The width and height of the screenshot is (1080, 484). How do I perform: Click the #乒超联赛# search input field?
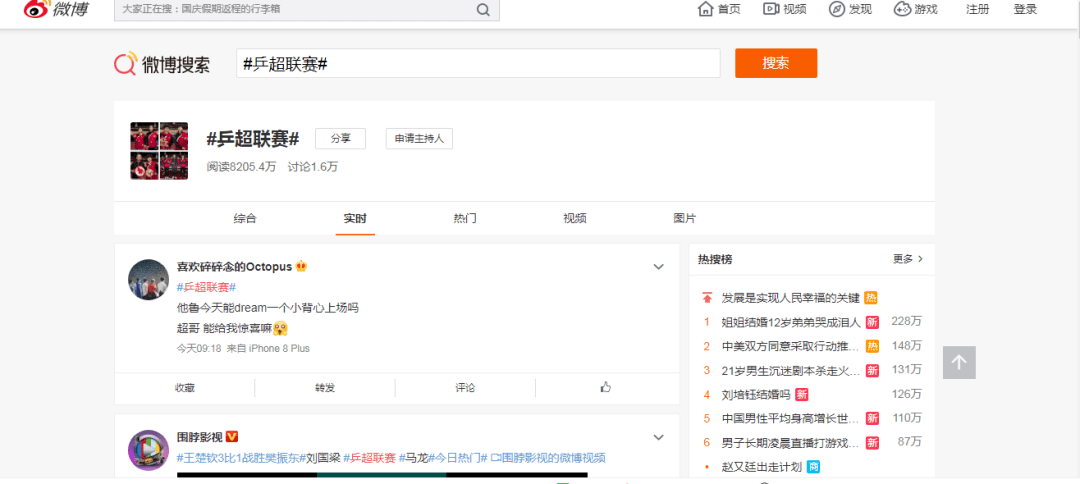[478, 63]
